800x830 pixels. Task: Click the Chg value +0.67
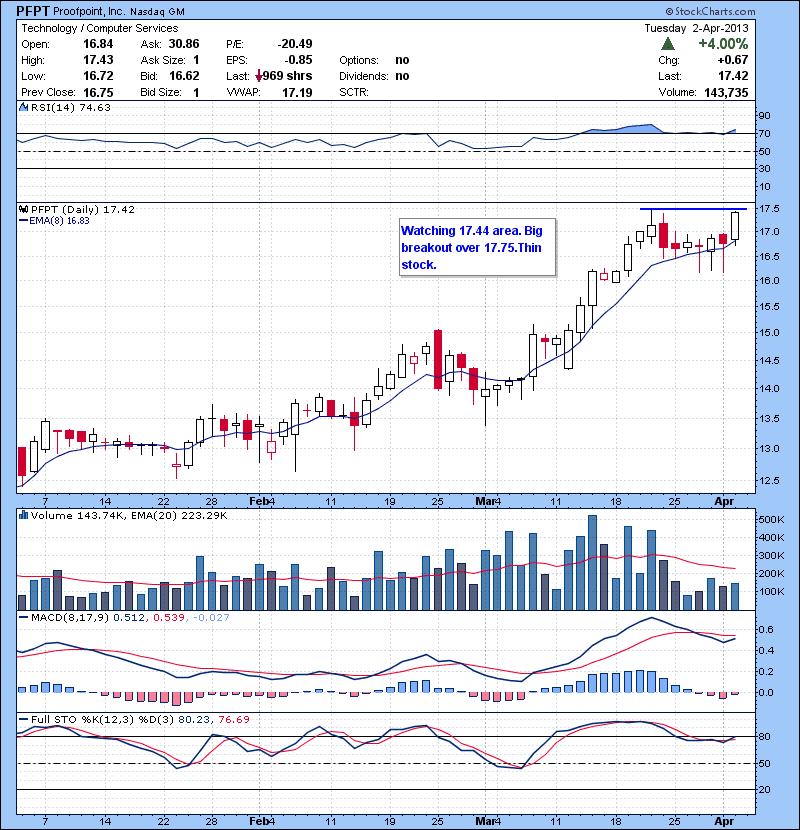(x=733, y=60)
